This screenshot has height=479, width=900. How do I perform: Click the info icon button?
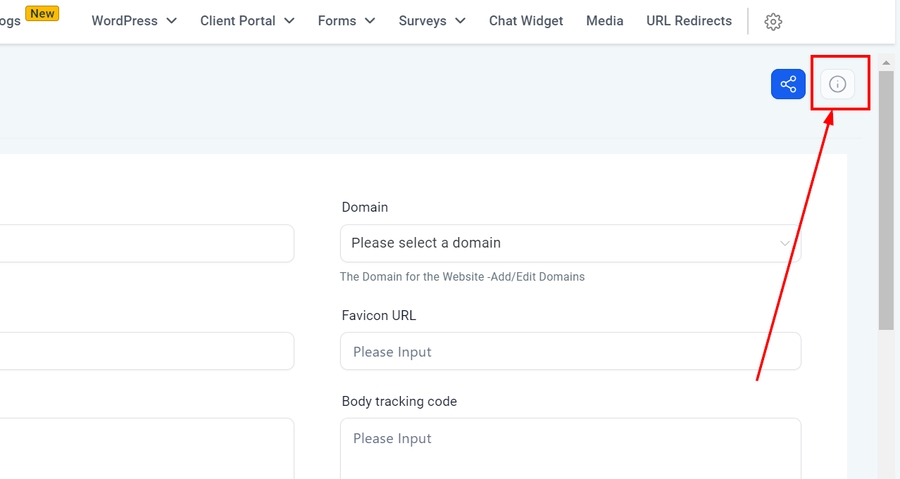click(838, 84)
